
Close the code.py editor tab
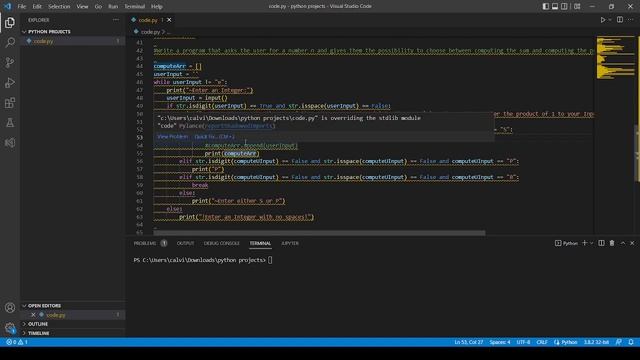[169, 20]
